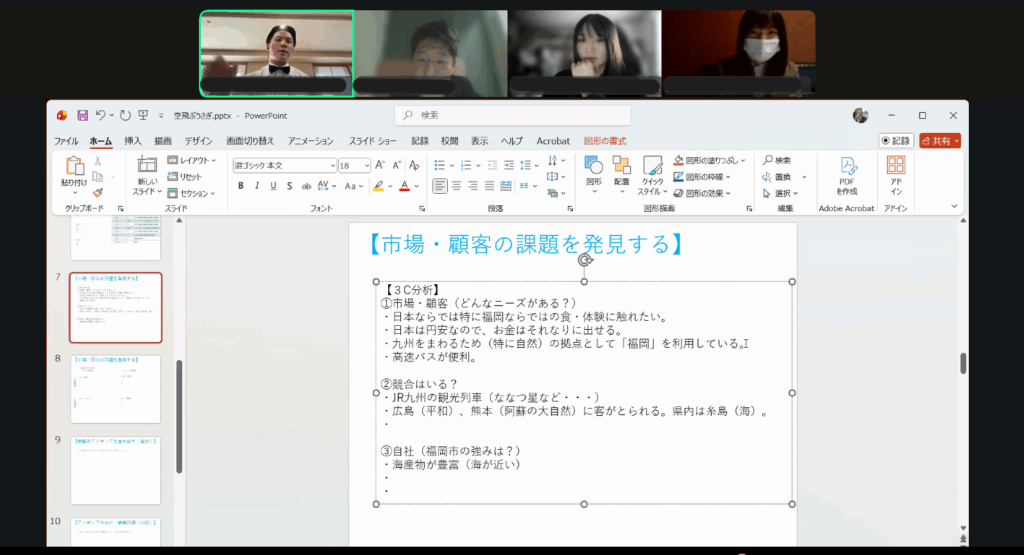1024x555 pixels.
Task: Click the Format Painter brush icon
Action: [x=98, y=193]
